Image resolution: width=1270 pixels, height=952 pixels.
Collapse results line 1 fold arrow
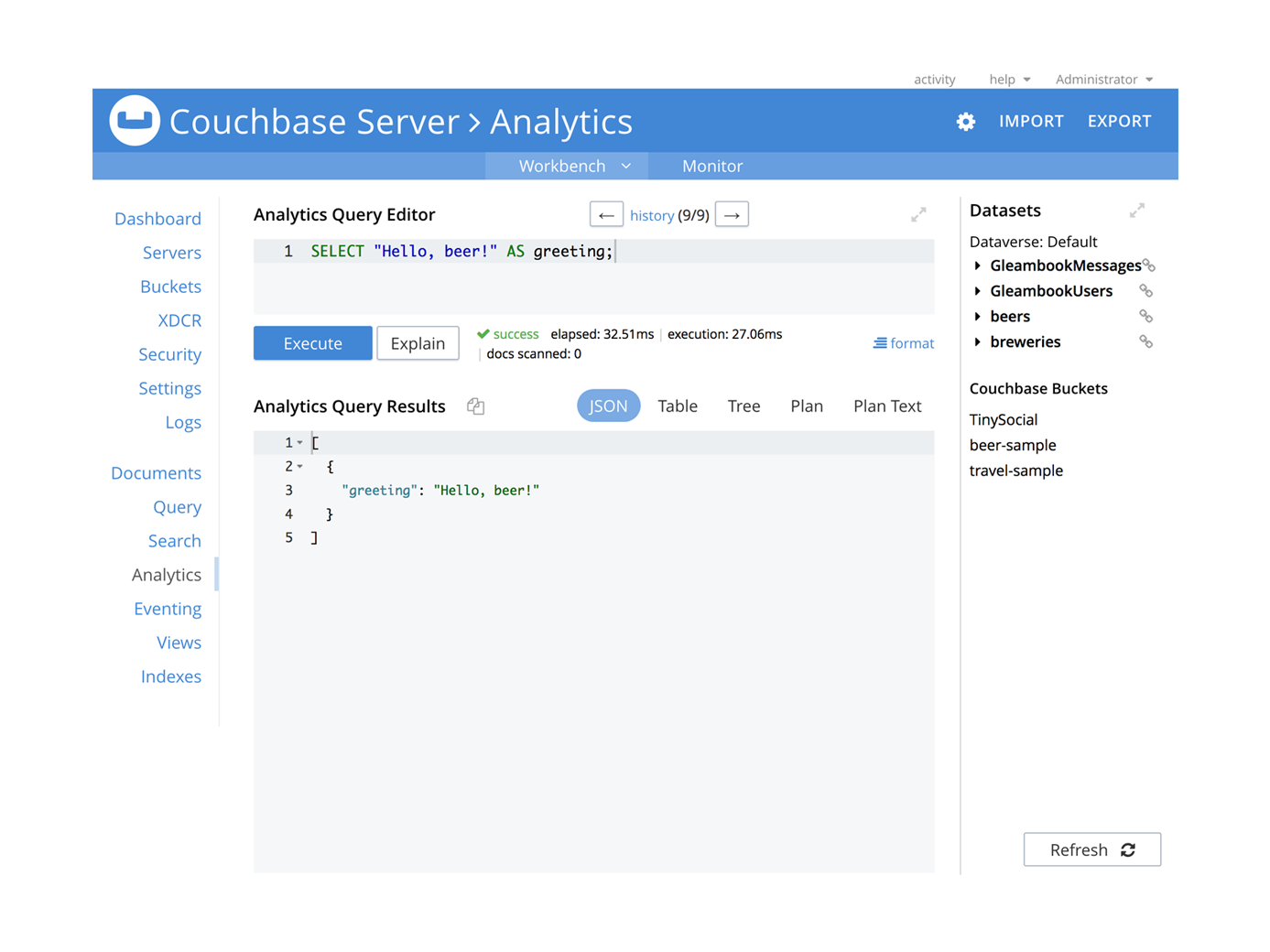coord(300,443)
